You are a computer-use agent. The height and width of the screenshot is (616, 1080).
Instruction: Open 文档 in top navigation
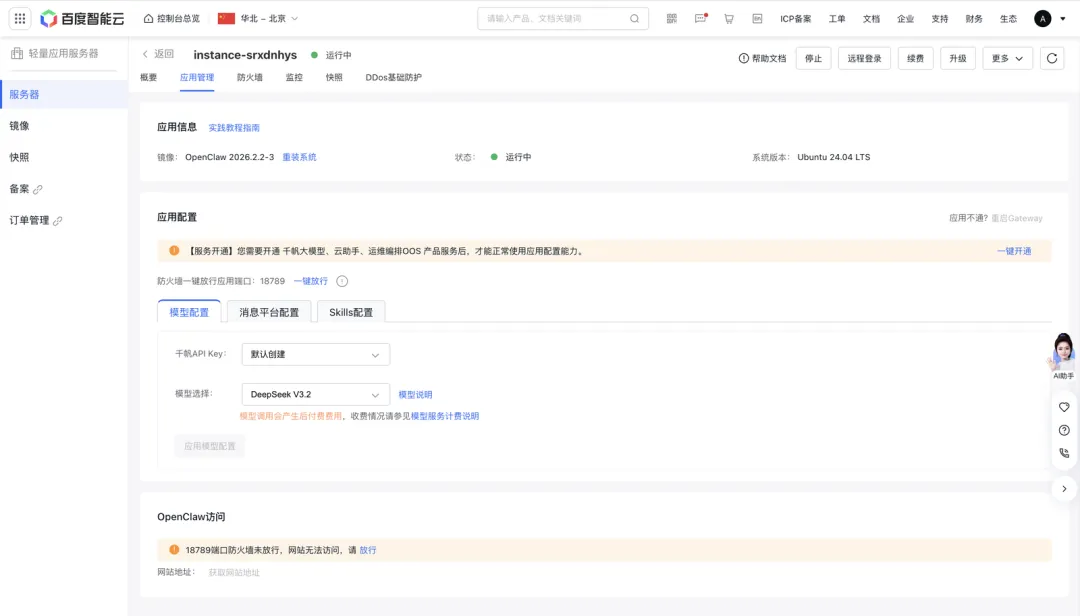tap(871, 19)
